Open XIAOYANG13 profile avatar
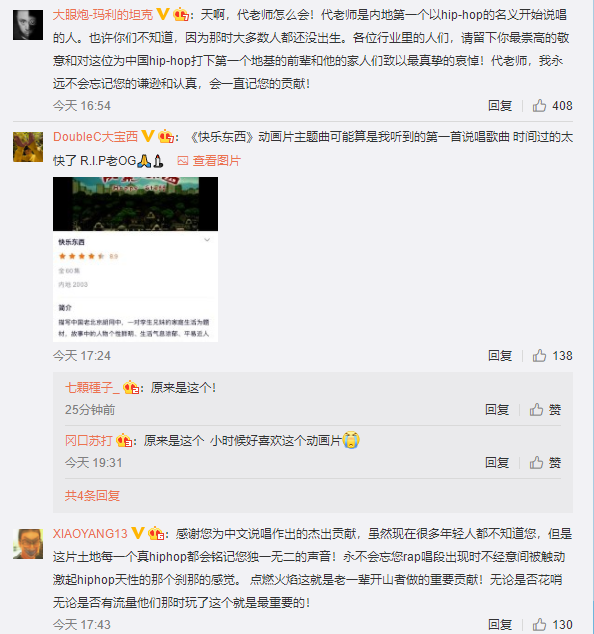The width and height of the screenshot is (594, 634). [x=28, y=544]
